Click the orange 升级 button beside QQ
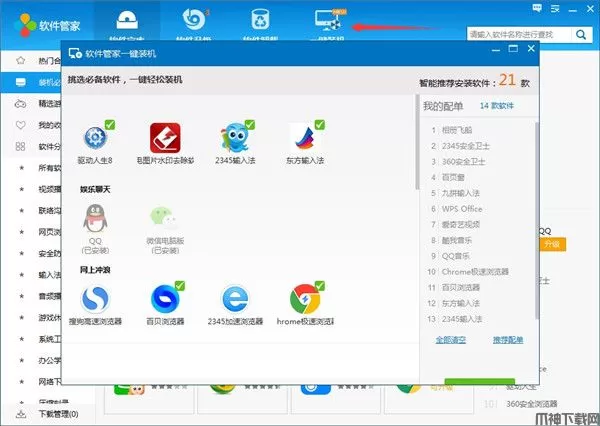The height and width of the screenshot is (426, 600). (x=552, y=244)
